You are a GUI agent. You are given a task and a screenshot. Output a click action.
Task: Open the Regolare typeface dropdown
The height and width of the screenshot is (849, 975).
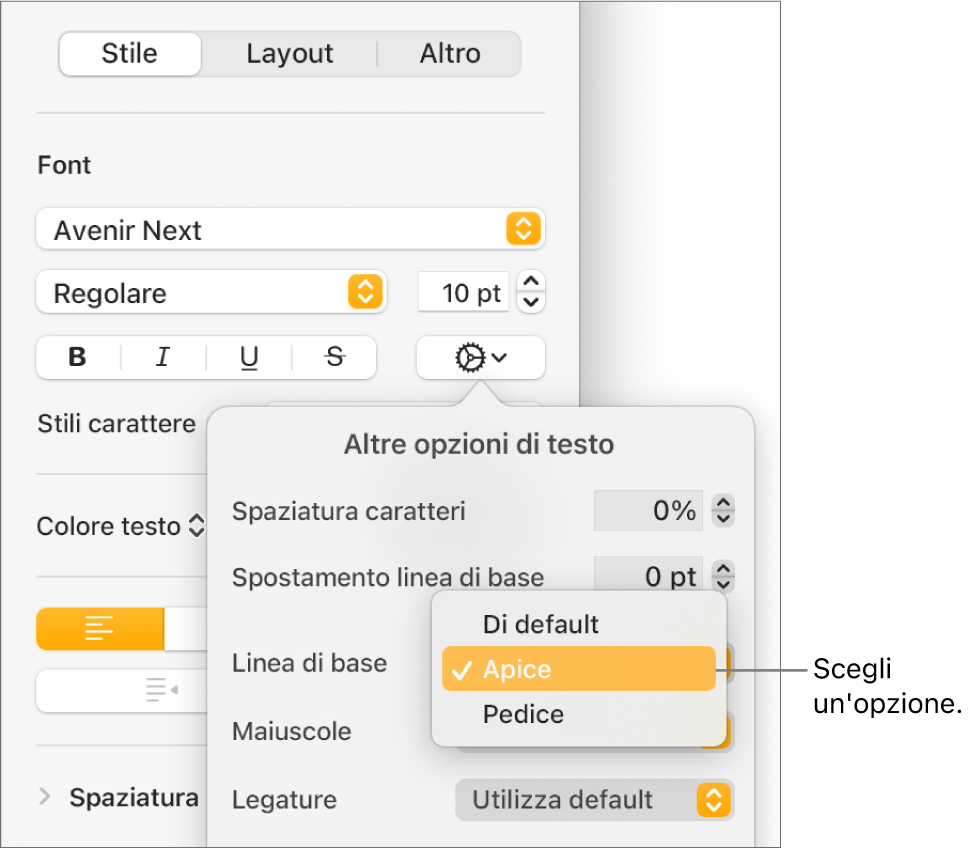[x=211, y=292]
